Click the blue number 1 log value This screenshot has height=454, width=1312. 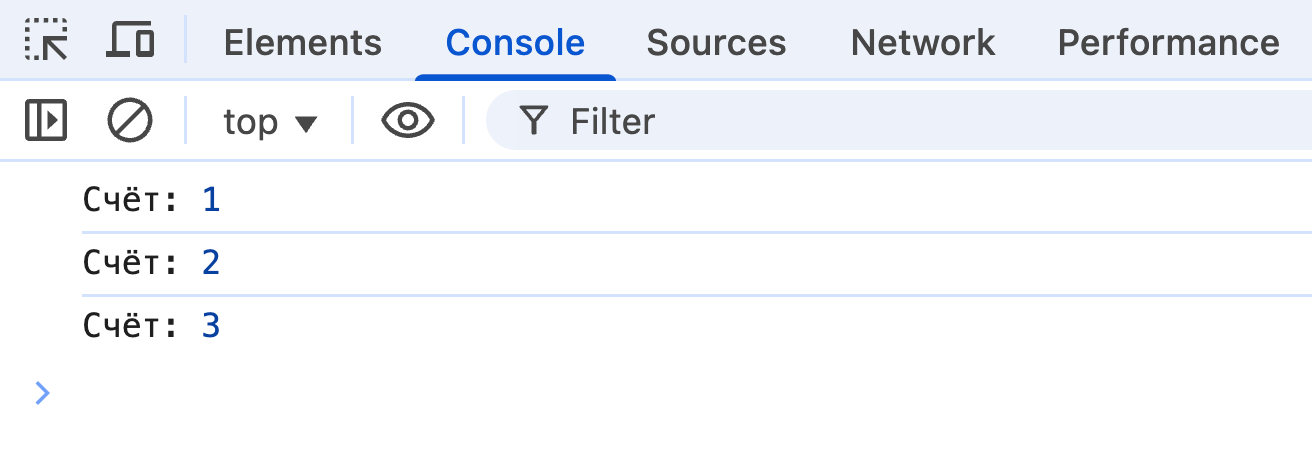pos(211,201)
